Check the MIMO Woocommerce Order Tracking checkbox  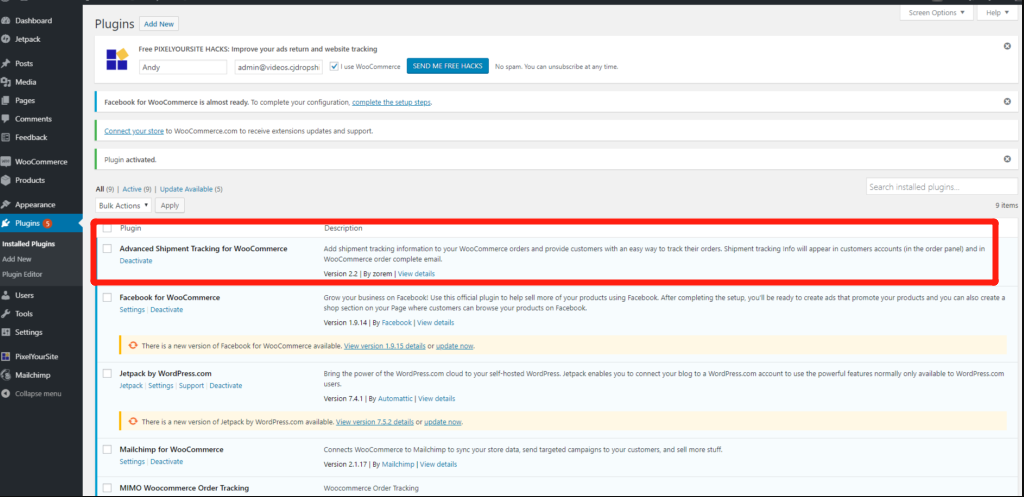coord(107,488)
